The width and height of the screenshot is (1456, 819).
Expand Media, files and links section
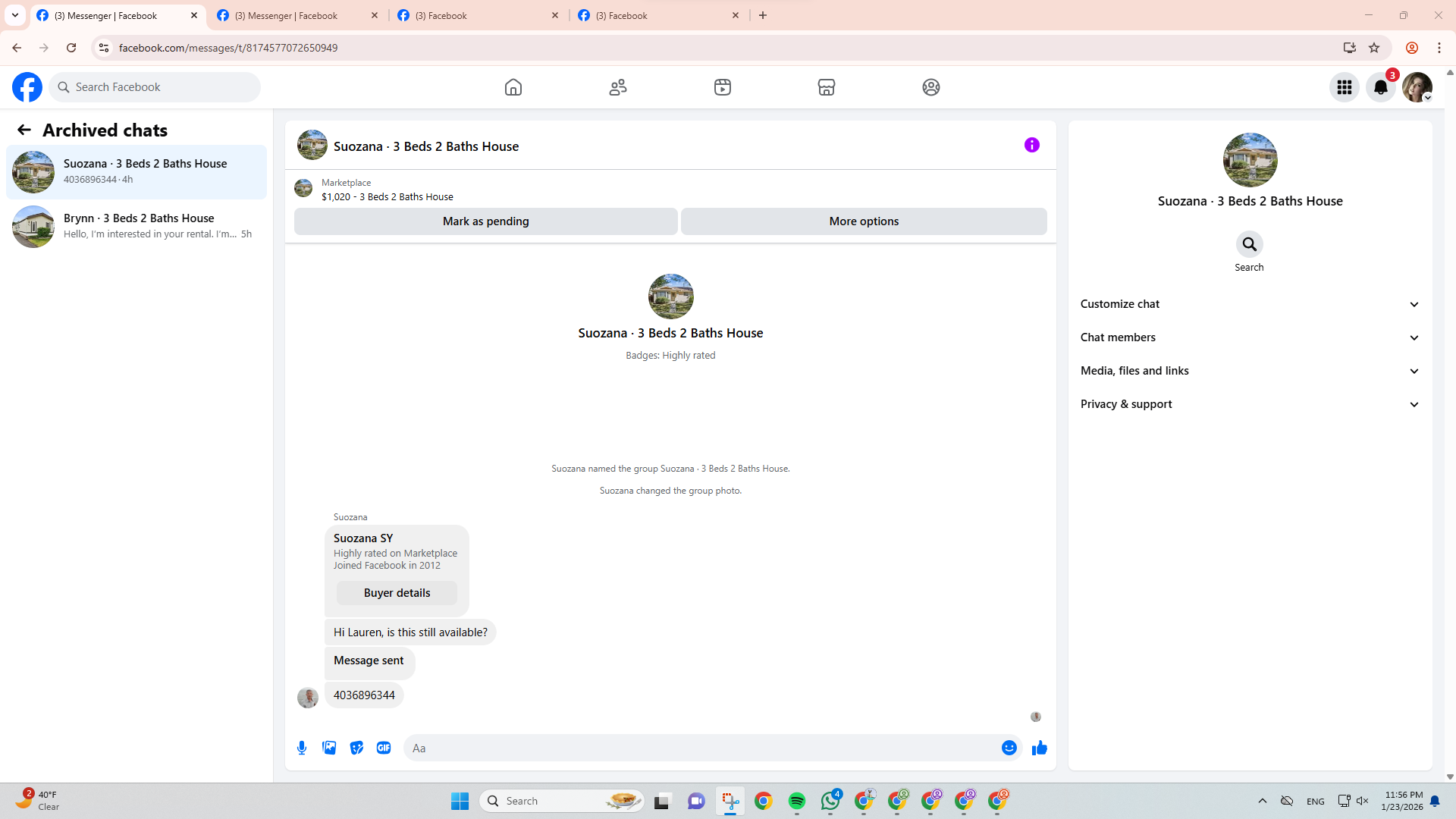click(x=1249, y=371)
